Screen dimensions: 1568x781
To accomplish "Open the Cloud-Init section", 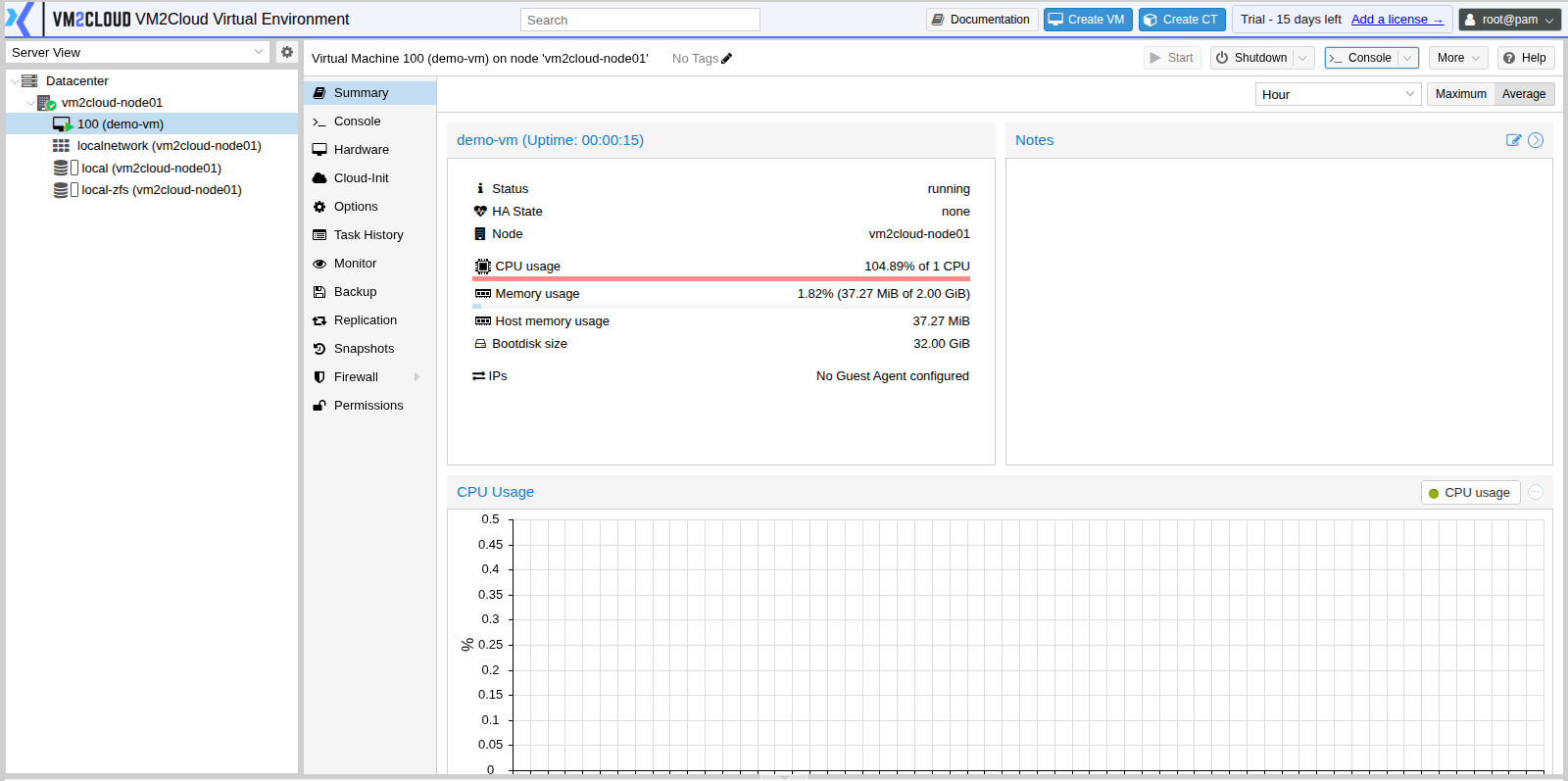I will (x=369, y=178).
